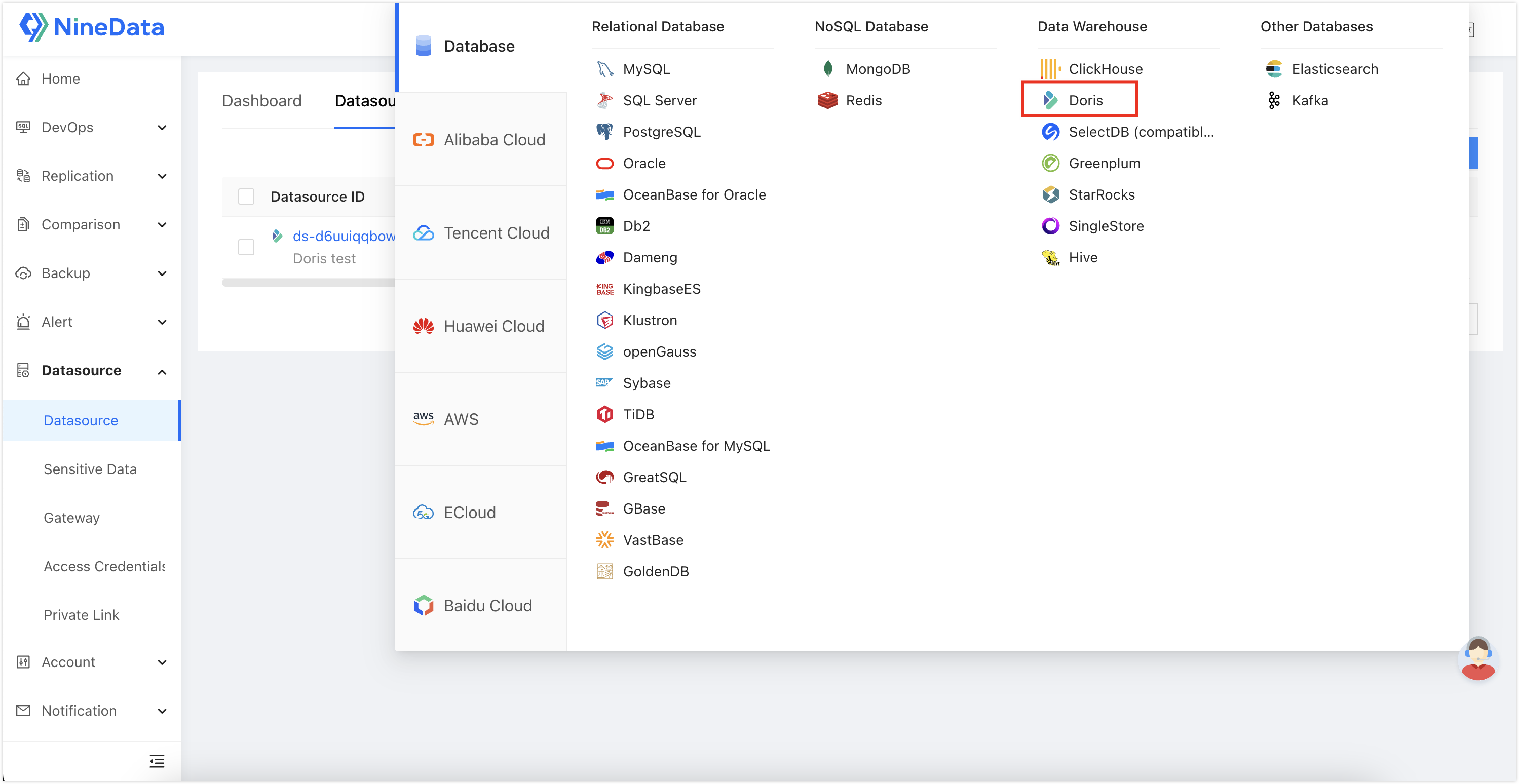Click the SingleStore purple ring icon
The height and width of the screenshot is (784, 1519).
coord(1050,226)
